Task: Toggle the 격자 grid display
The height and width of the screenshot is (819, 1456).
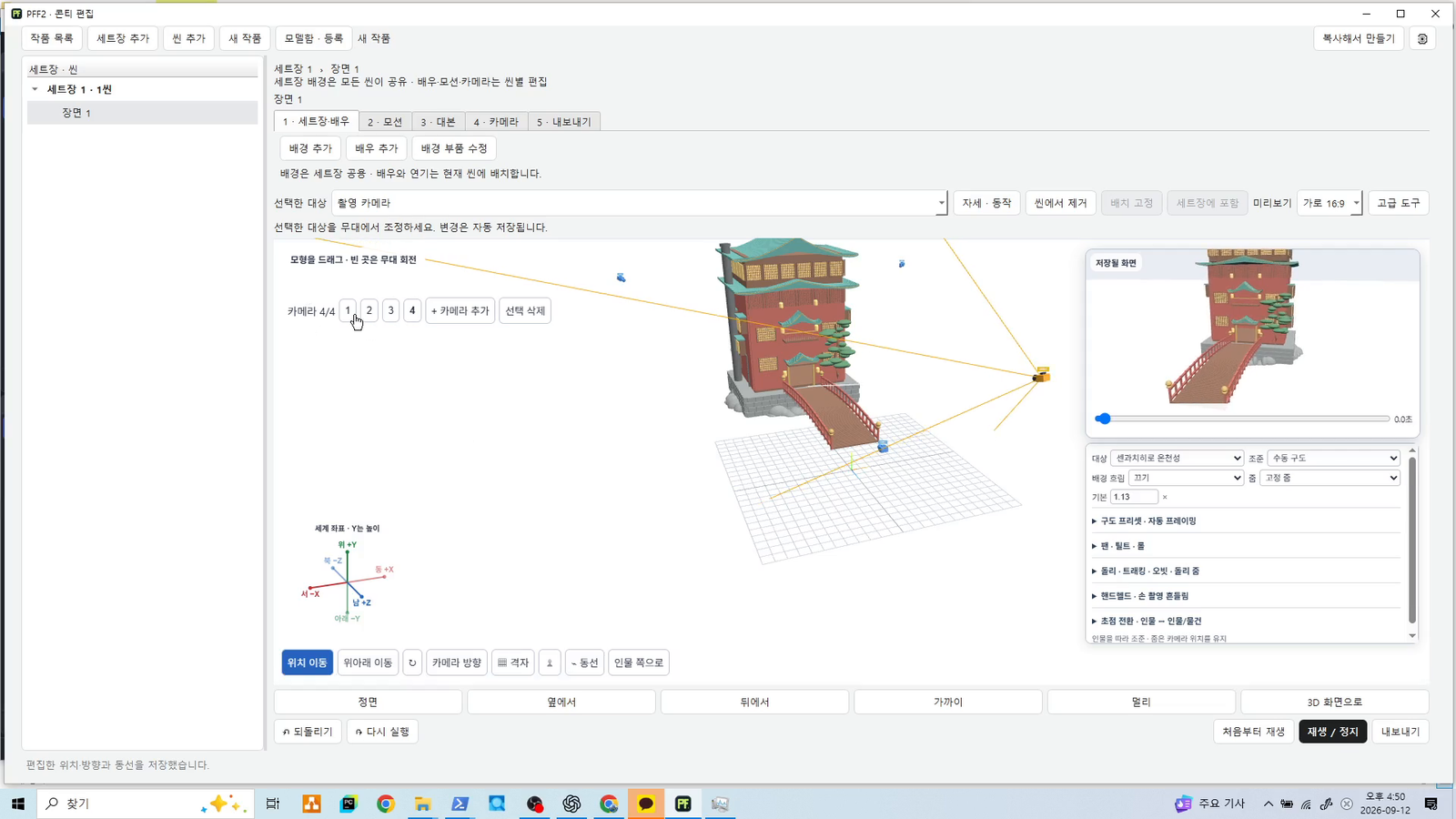Action: (513, 662)
